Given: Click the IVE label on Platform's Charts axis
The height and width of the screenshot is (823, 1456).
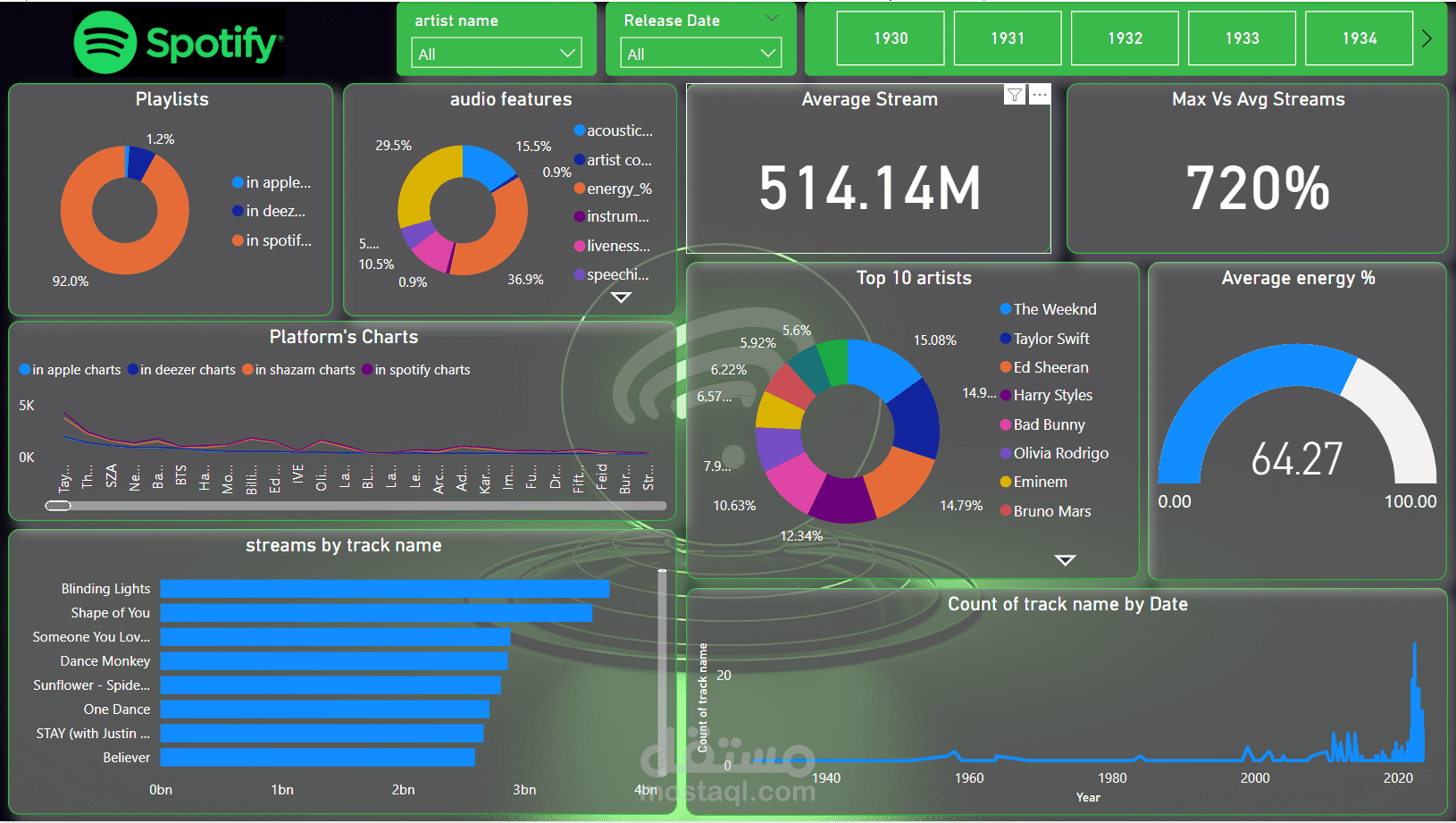Looking at the screenshot, I should [x=298, y=474].
